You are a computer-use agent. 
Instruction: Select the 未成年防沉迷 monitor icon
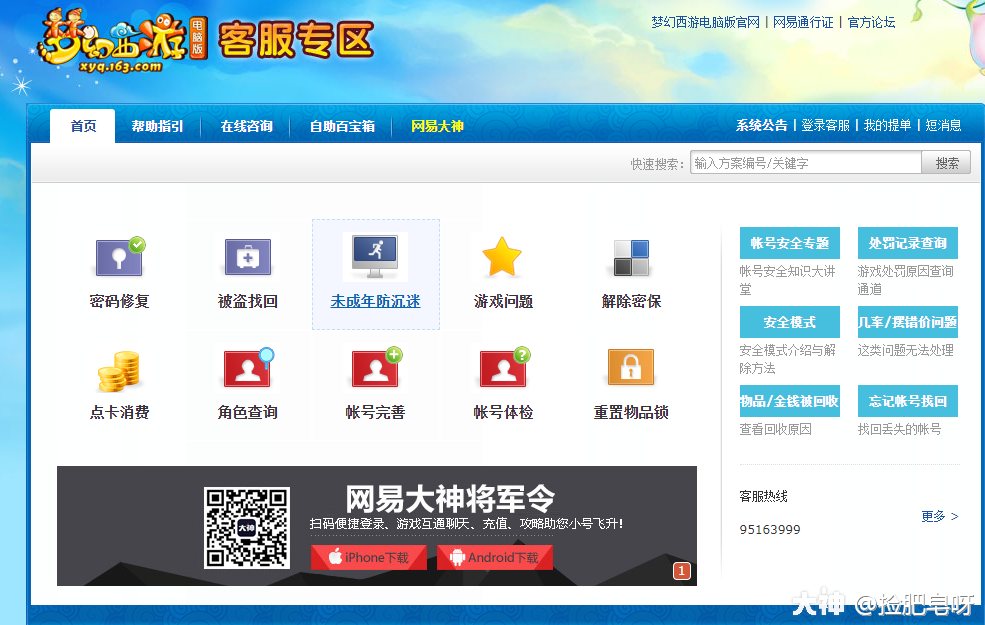375,256
